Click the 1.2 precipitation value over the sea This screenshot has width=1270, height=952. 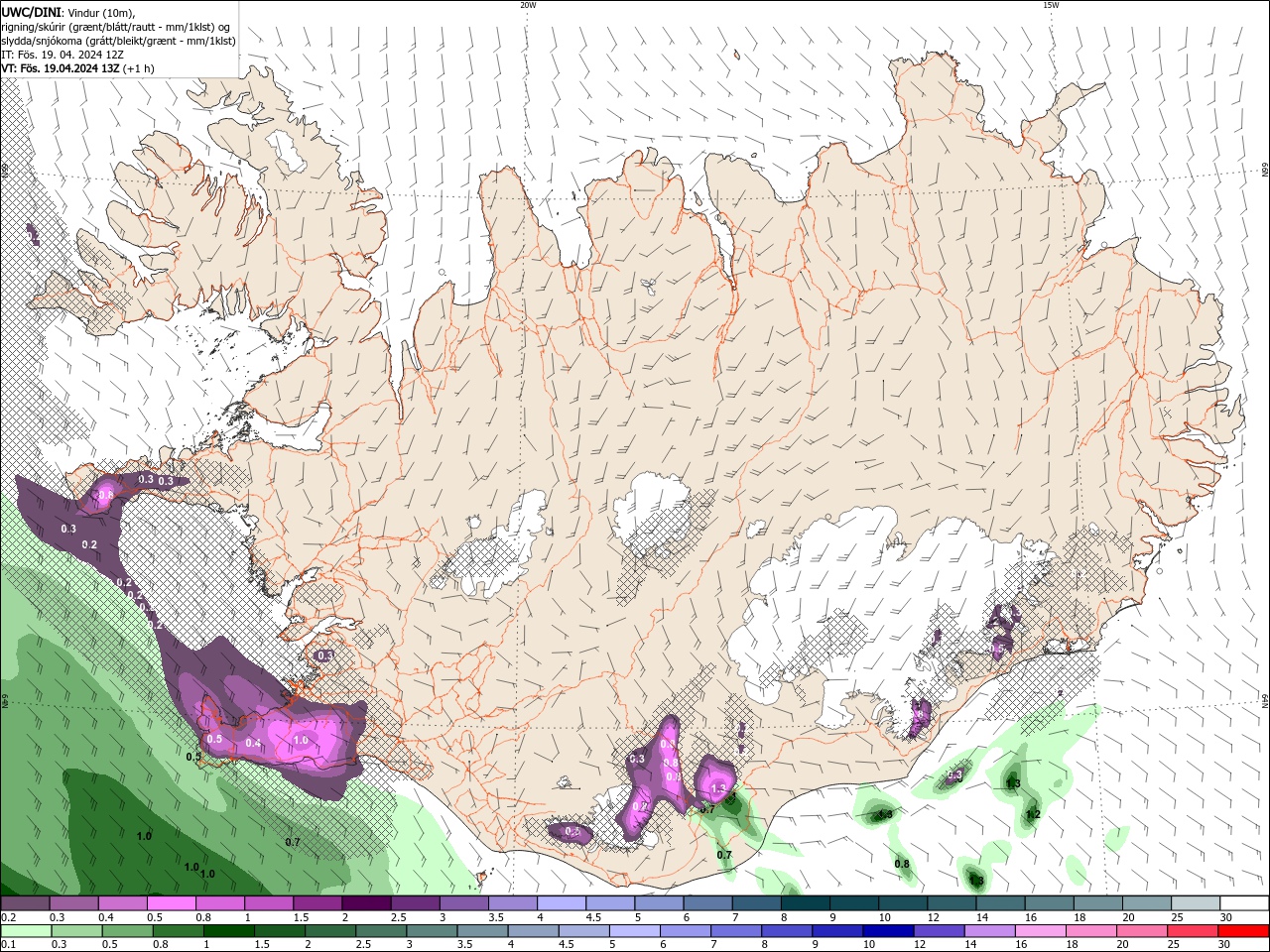(1033, 815)
